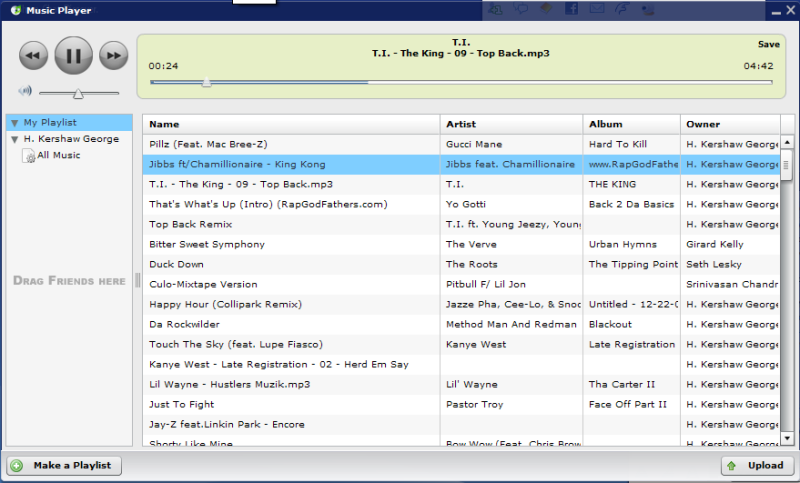Click the volume speaker icon

[25, 91]
